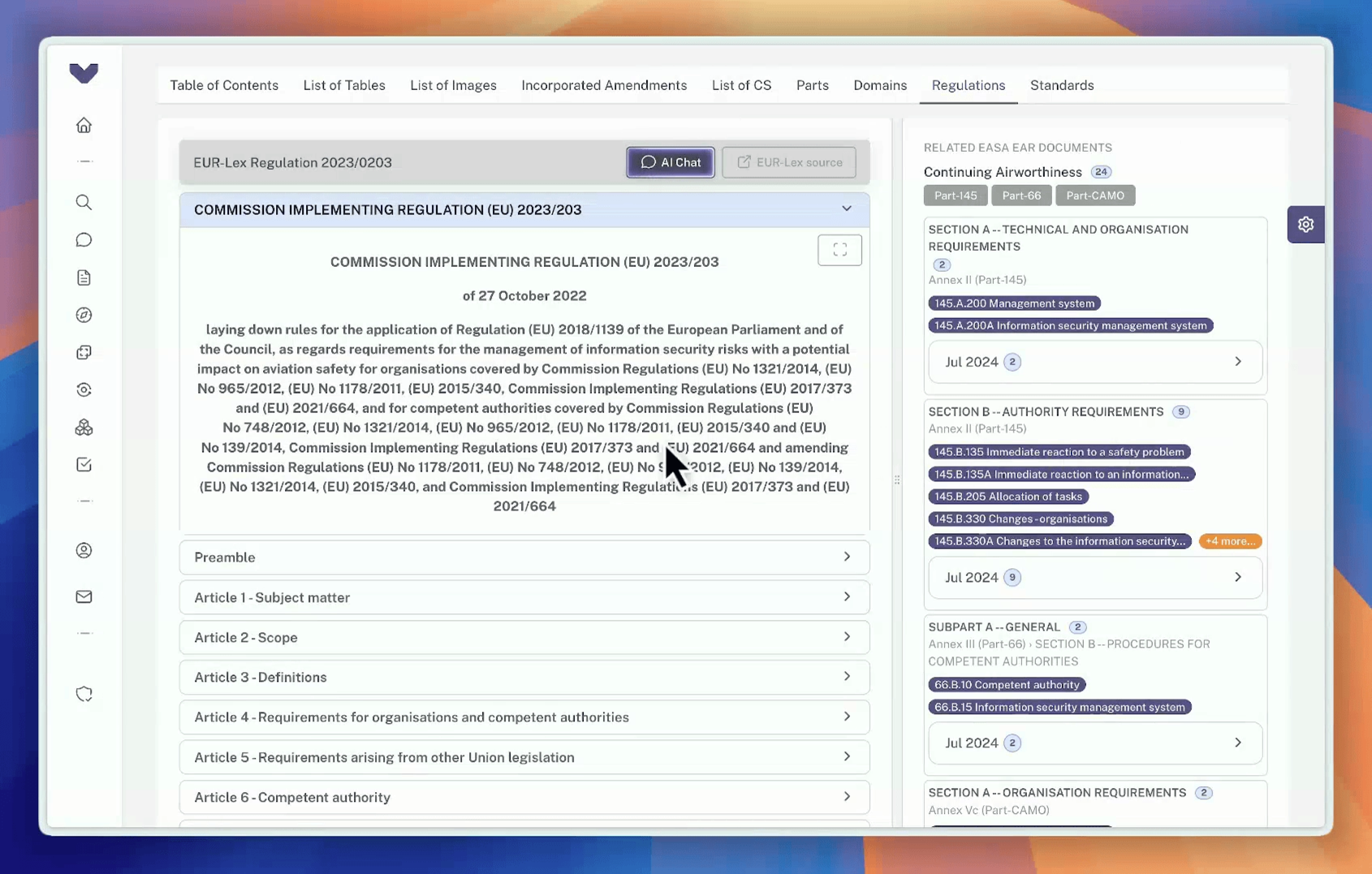Image resolution: width=1372 pixels, height=874 pixels.
Task: Click the SECTION B -- AUTHORITY REQUIREMENTS heading
Action: (x=1046, y=412)
